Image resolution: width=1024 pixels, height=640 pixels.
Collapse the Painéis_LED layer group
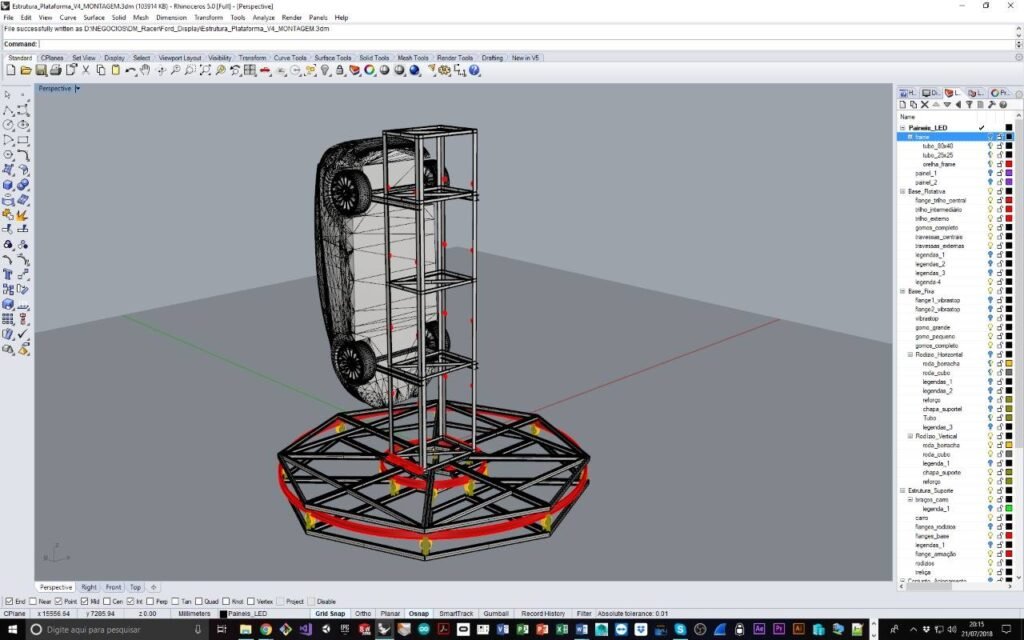[902, 128]
